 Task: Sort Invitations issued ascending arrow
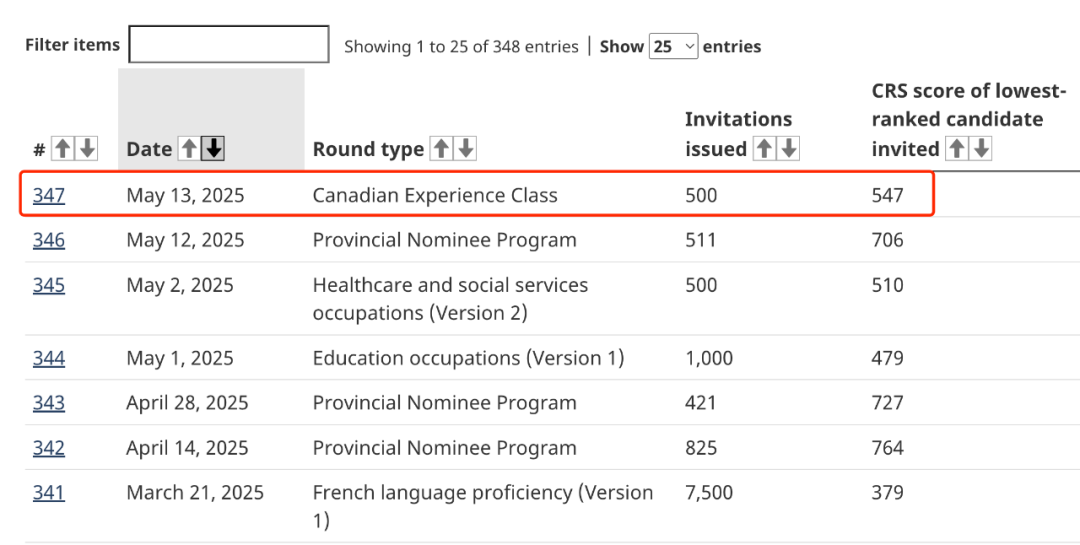(x=764, y=149)
